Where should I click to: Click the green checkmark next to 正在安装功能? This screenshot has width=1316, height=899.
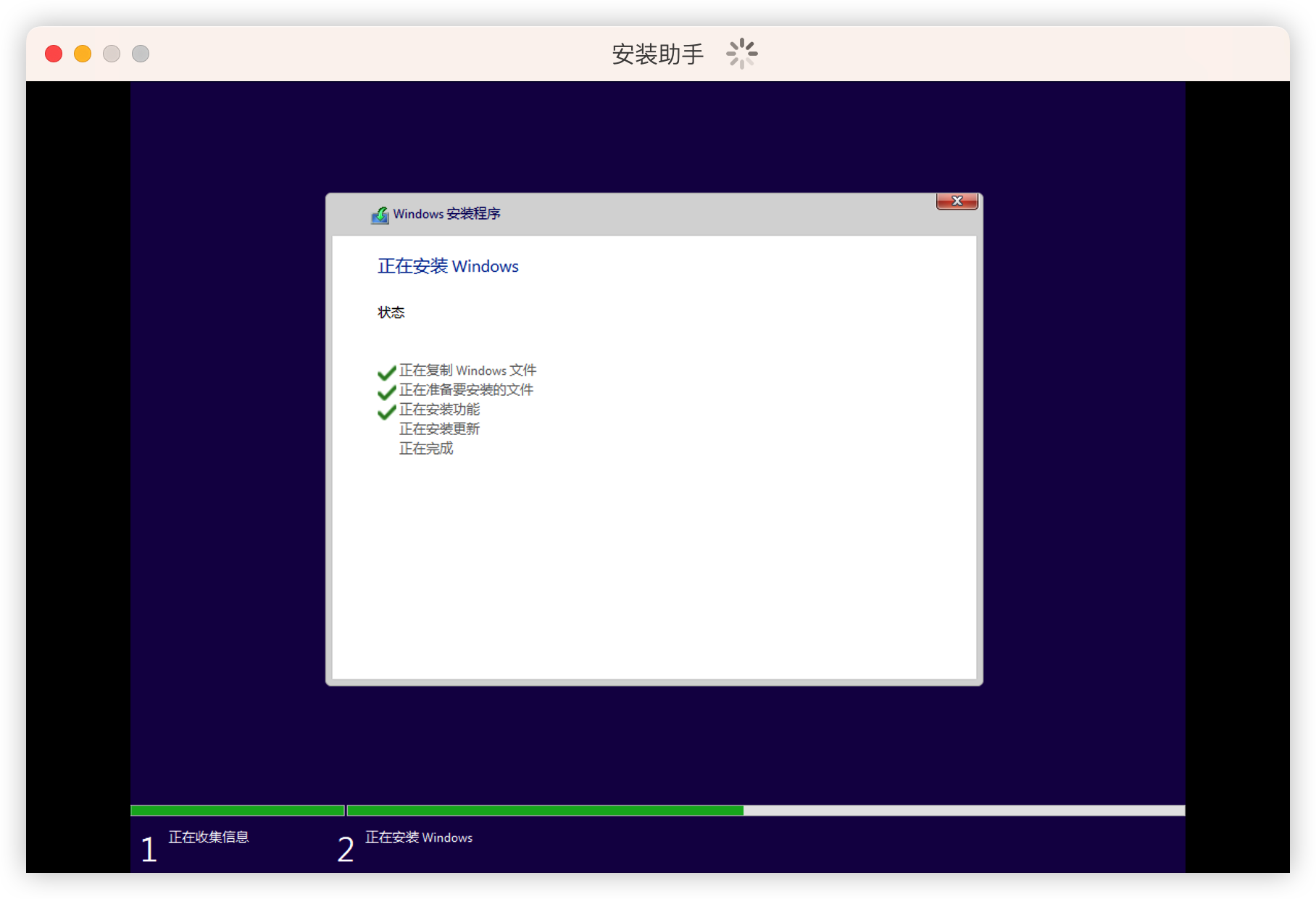pos(386,412)
